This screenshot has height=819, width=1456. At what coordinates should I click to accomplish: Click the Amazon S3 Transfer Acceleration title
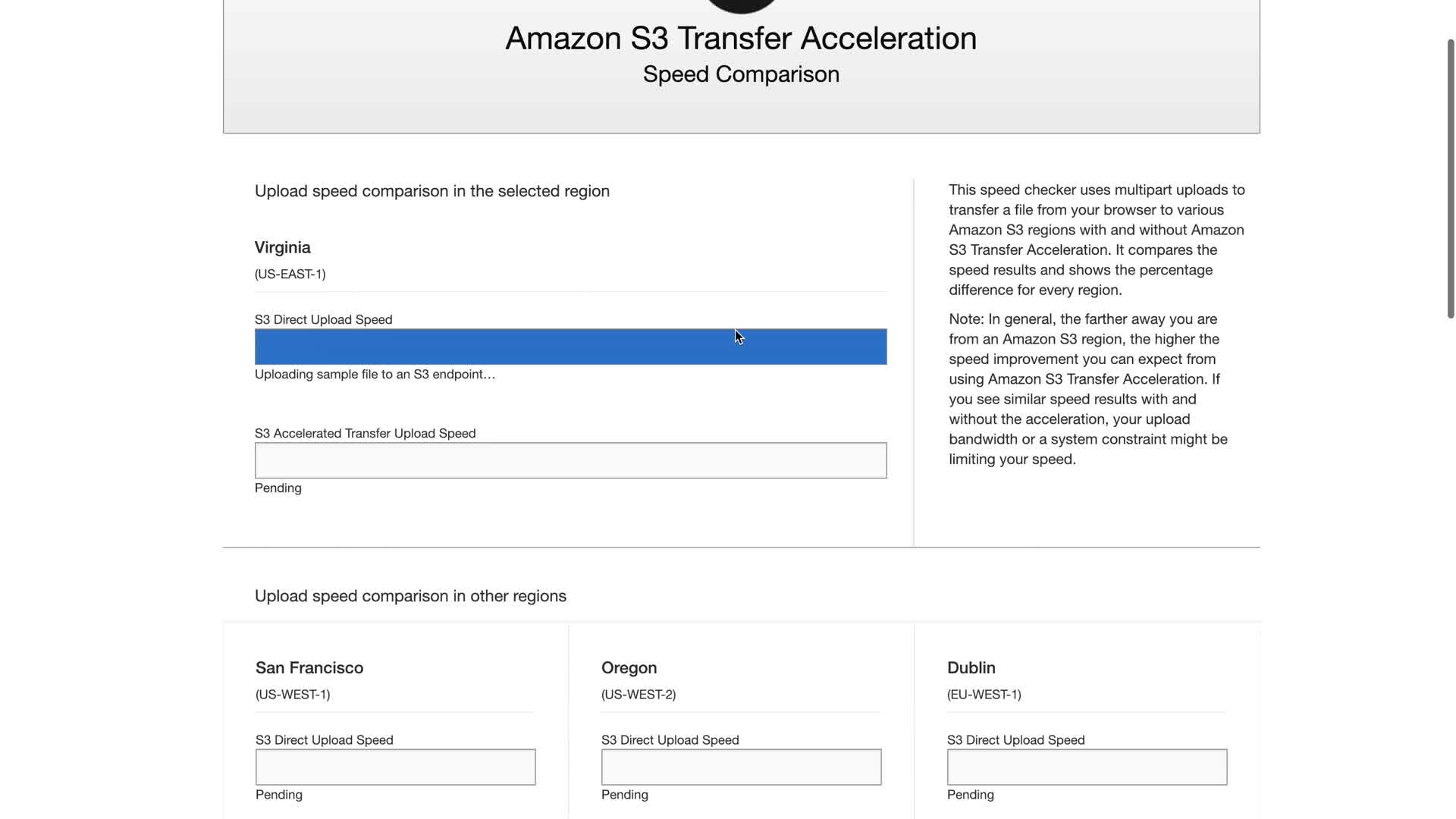(741, 38)
